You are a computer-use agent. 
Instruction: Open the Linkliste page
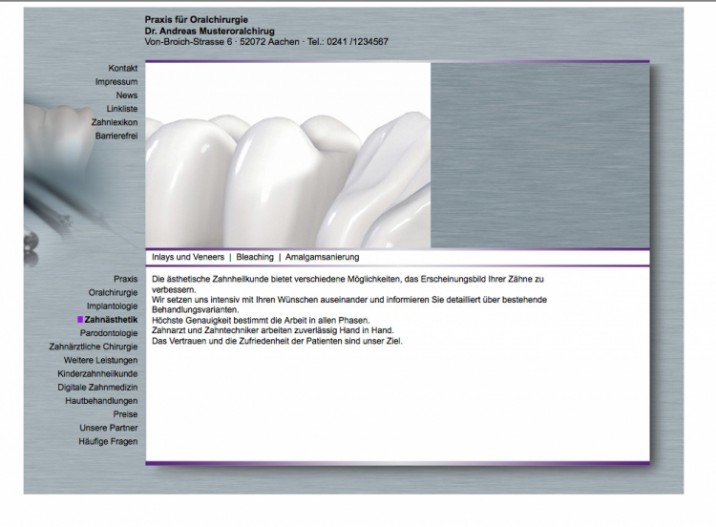pyautogui.click(x=122, y=109)
